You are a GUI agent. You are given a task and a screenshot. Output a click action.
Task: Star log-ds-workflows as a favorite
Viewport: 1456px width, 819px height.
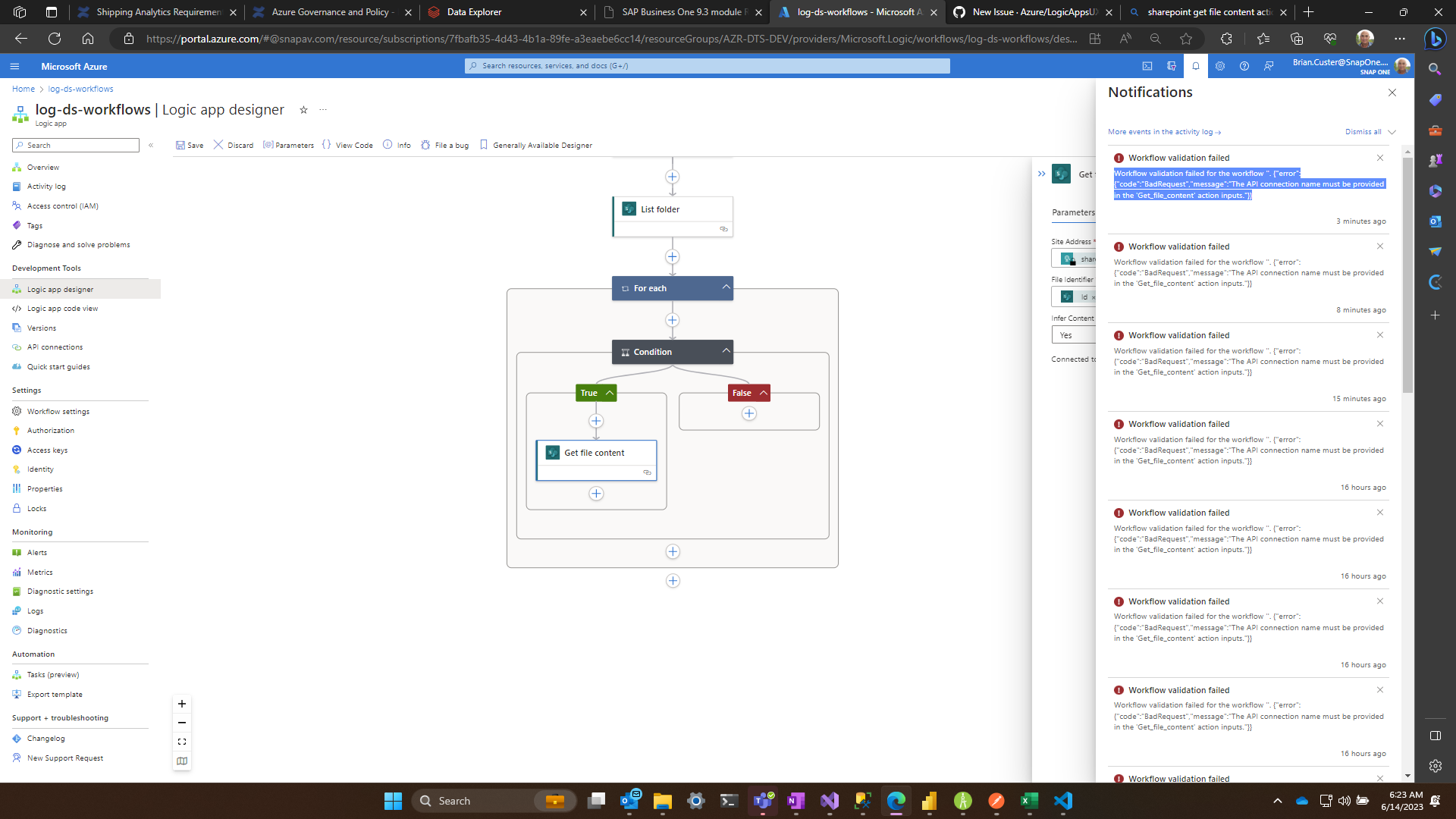(303, 110)
